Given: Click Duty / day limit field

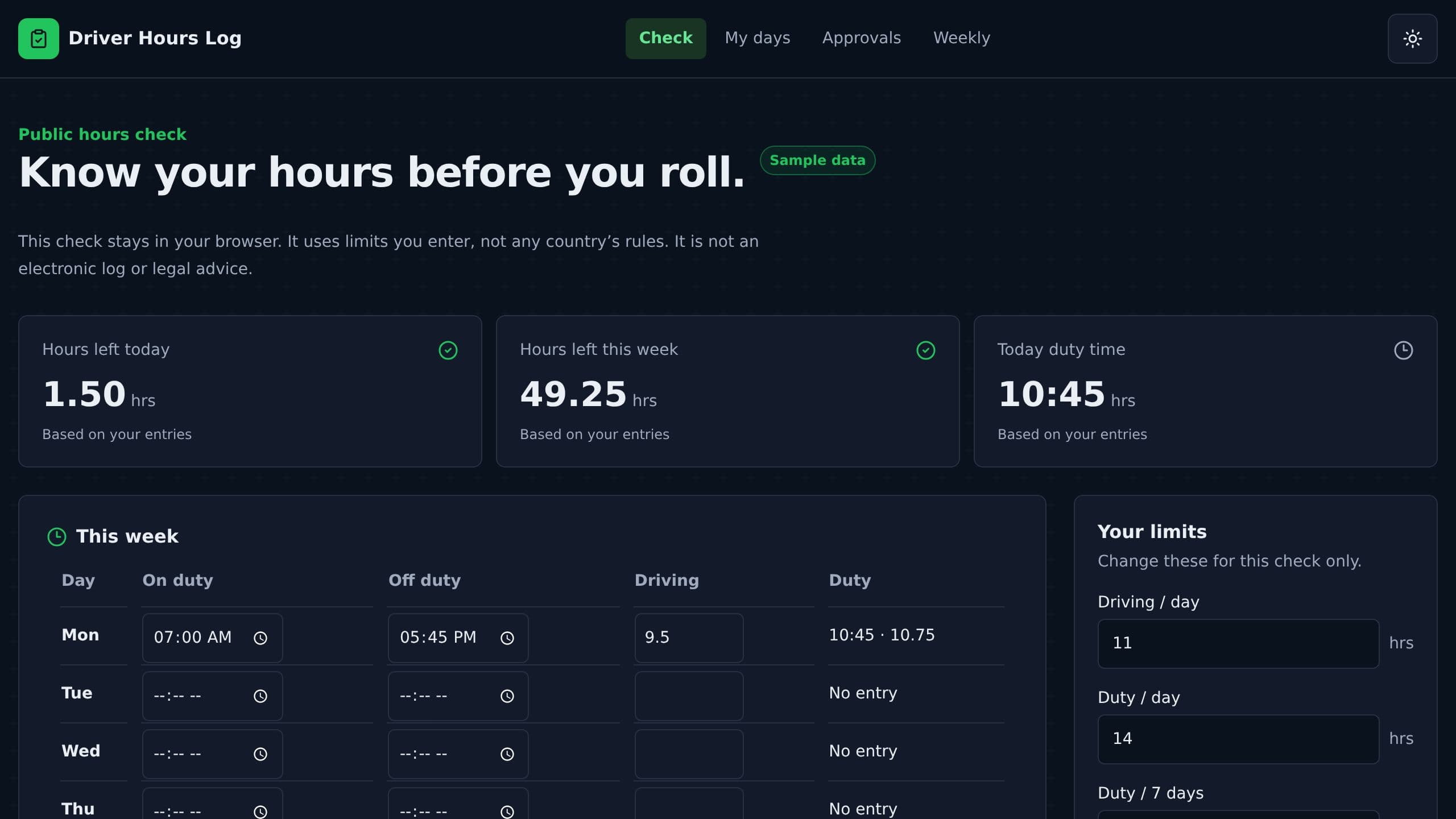Looking at the screenshot, I should pos(1238,739).
